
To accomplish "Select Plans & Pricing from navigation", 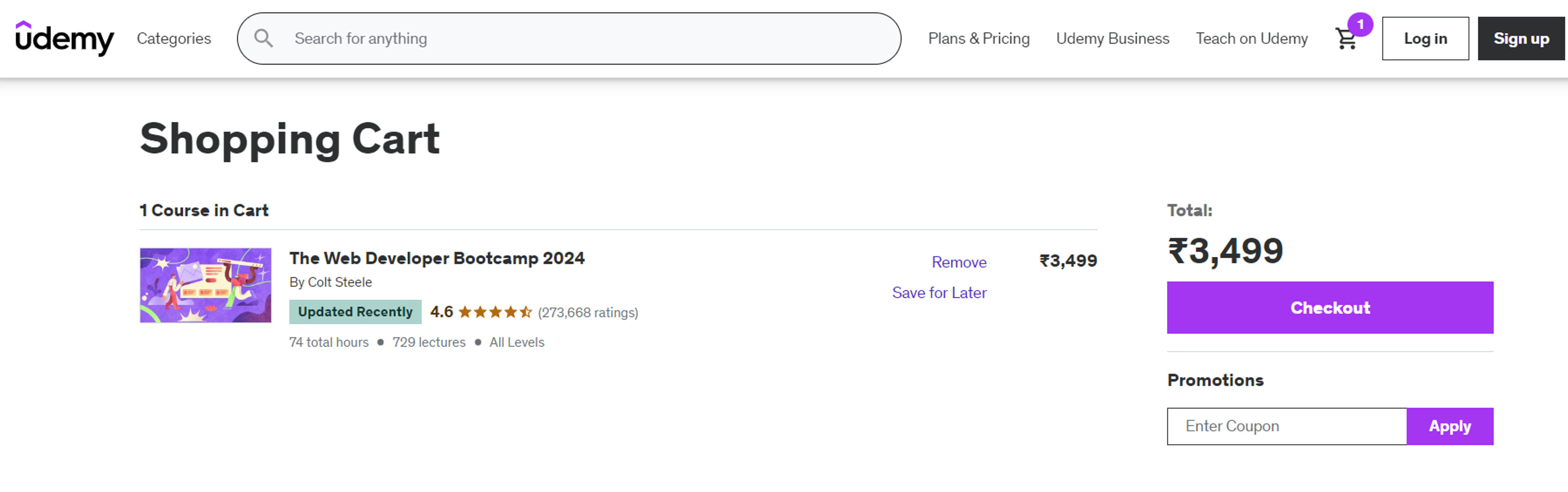I will tap(978, 38).
